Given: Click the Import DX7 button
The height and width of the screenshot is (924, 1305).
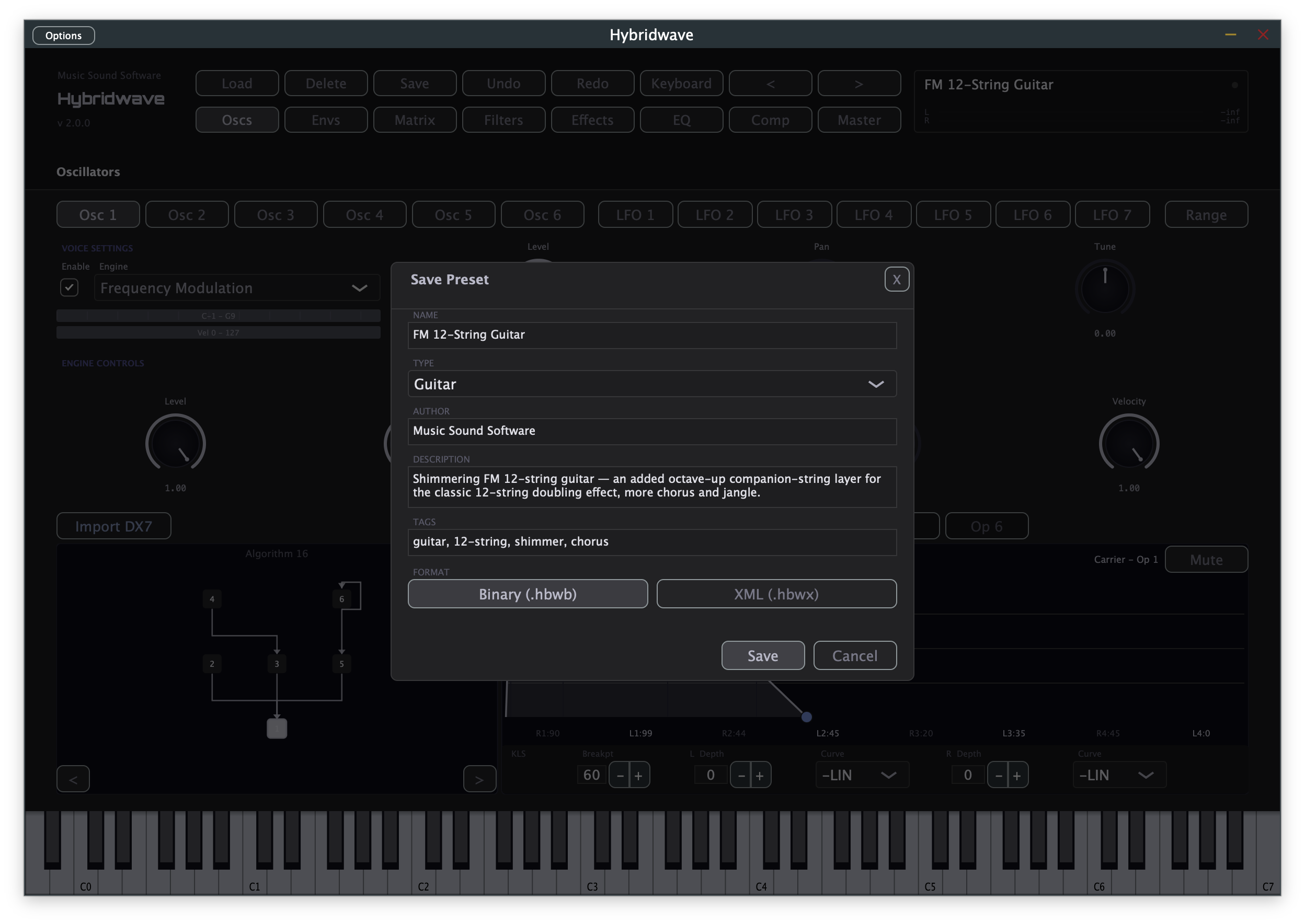Looking at the screenshot, I should pyautogui.click(x=113, y=526).
